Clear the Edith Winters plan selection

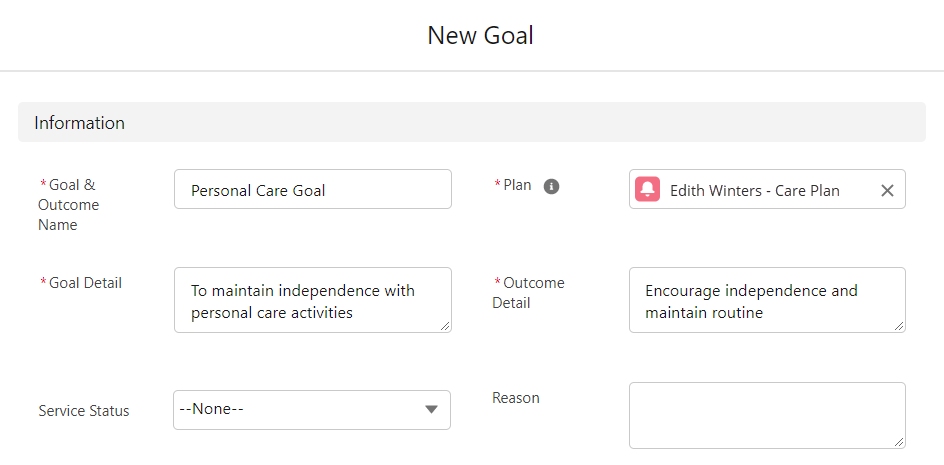(x=887, y=190)
